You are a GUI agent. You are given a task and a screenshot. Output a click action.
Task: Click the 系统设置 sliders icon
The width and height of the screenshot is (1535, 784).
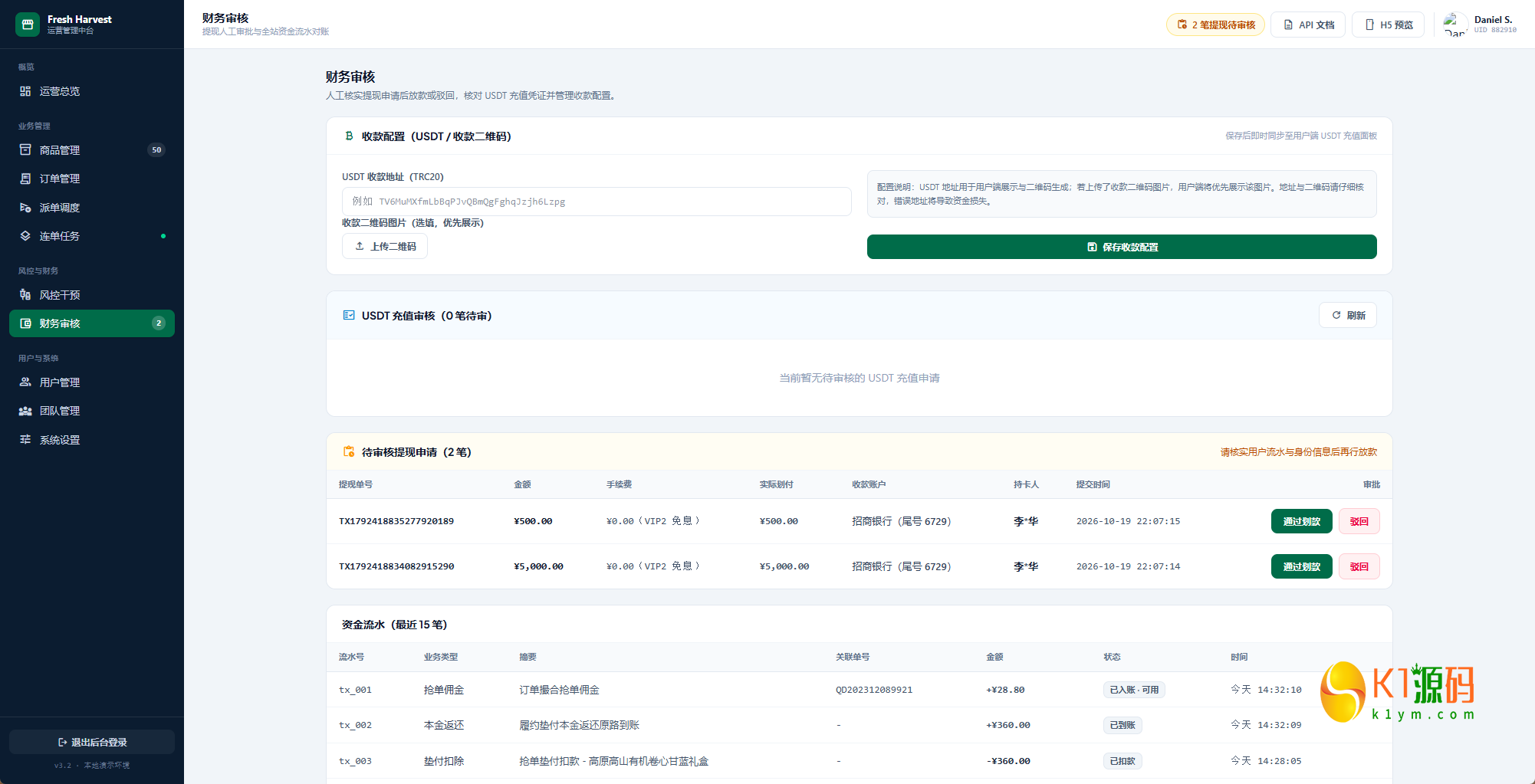coord(25,440)
